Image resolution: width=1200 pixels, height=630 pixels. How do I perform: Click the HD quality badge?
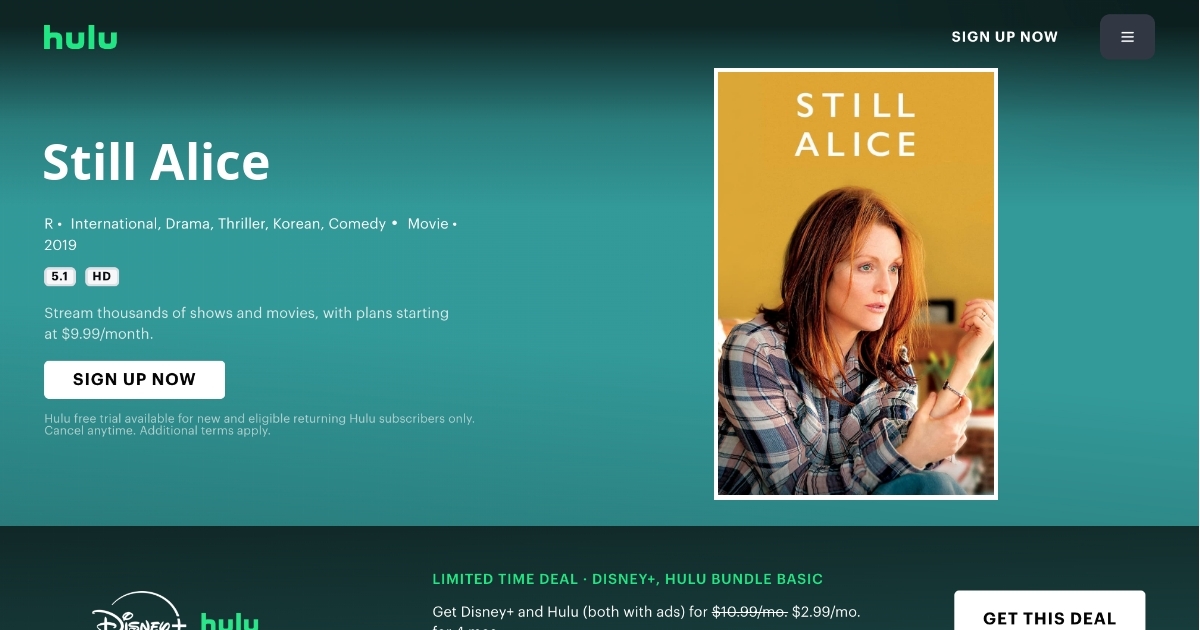102,277
